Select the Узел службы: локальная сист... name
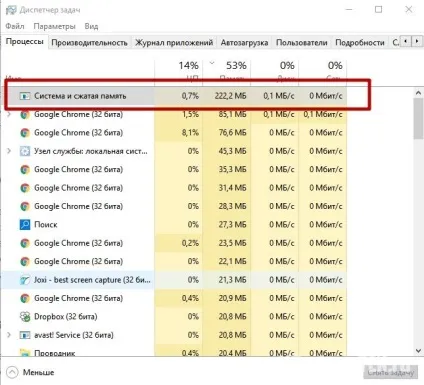Image resolution: width=424 pixels, height=385 pixels. 91,151
